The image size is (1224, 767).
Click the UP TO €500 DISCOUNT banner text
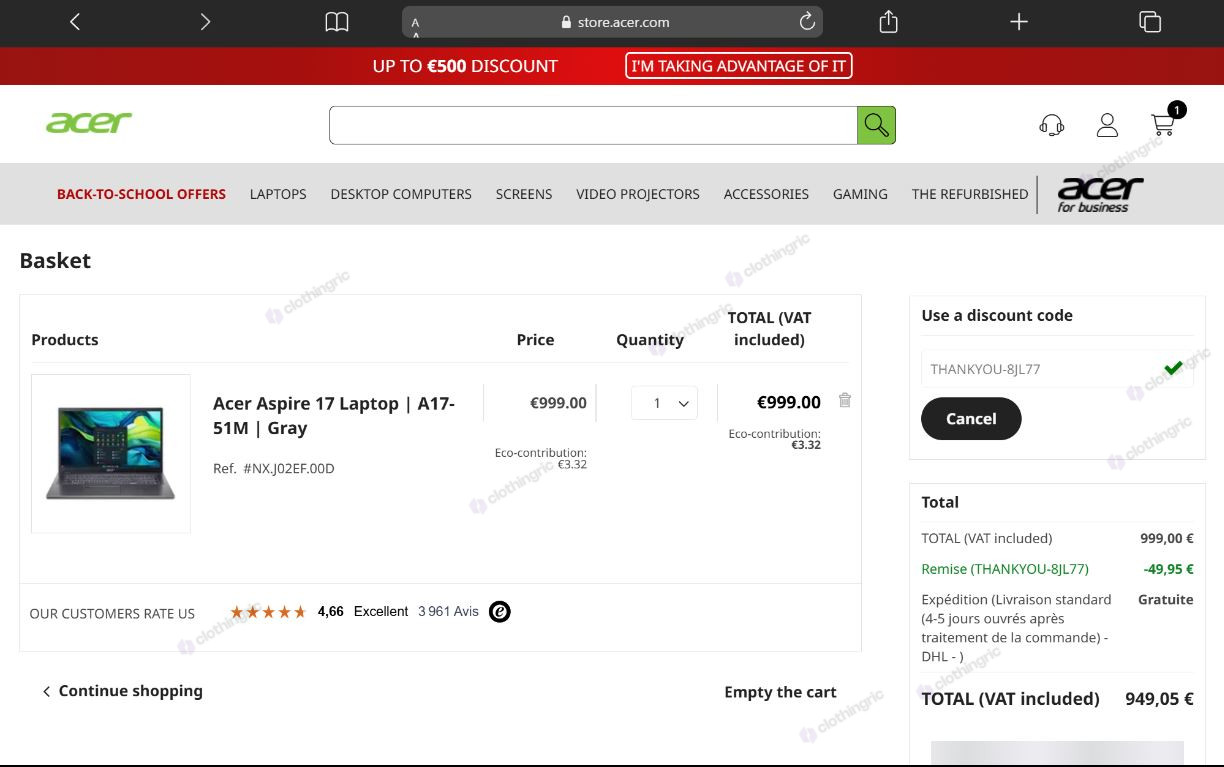(x=465, y=66)
